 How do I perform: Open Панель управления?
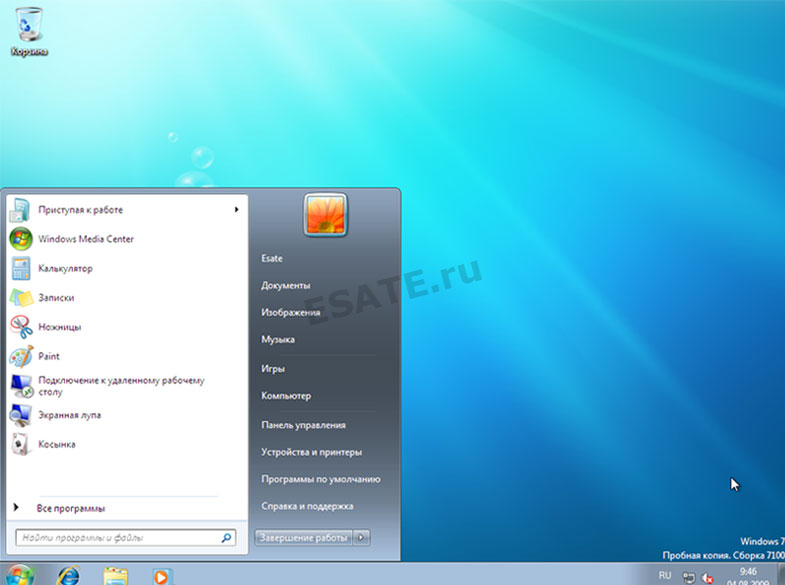click(303, 425)
